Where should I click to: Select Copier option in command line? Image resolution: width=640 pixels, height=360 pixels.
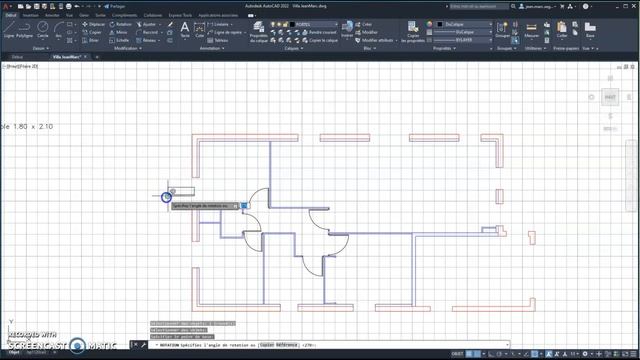(267, 345)
